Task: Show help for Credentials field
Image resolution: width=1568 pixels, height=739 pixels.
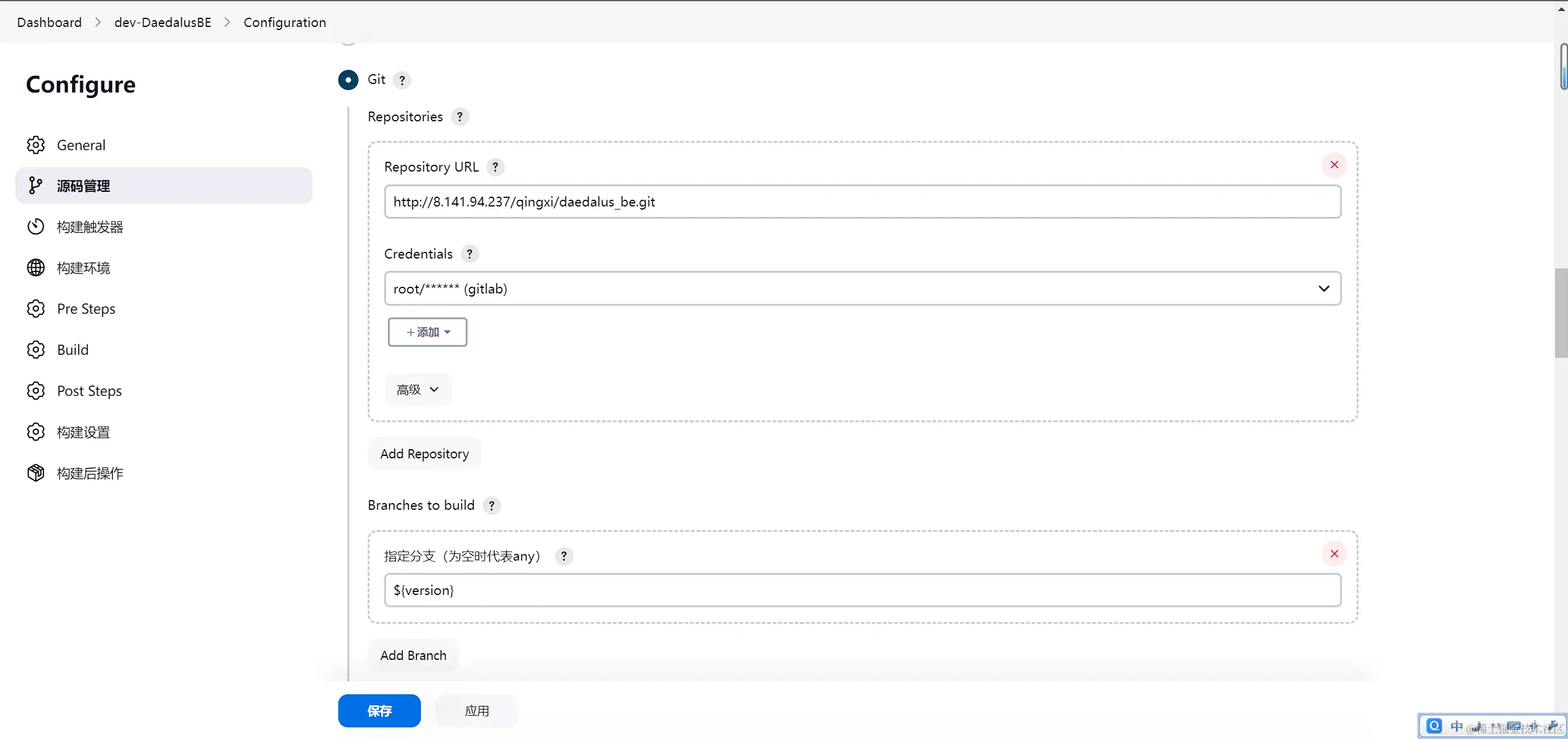Action: click(x=469, y=254)
